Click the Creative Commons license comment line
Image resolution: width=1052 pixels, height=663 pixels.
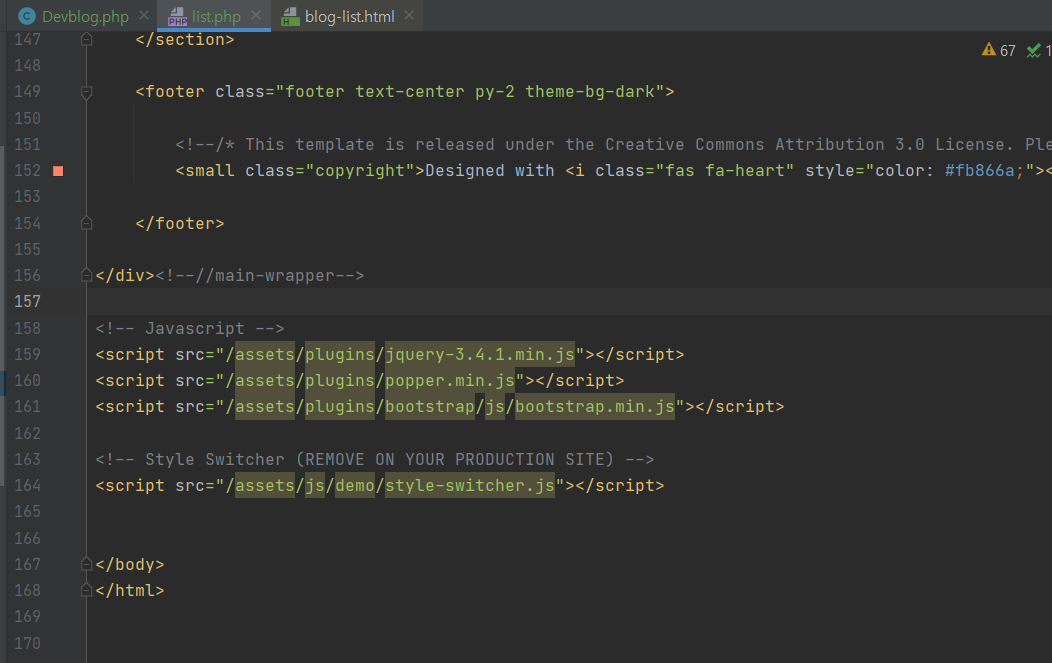coord(613,144)
